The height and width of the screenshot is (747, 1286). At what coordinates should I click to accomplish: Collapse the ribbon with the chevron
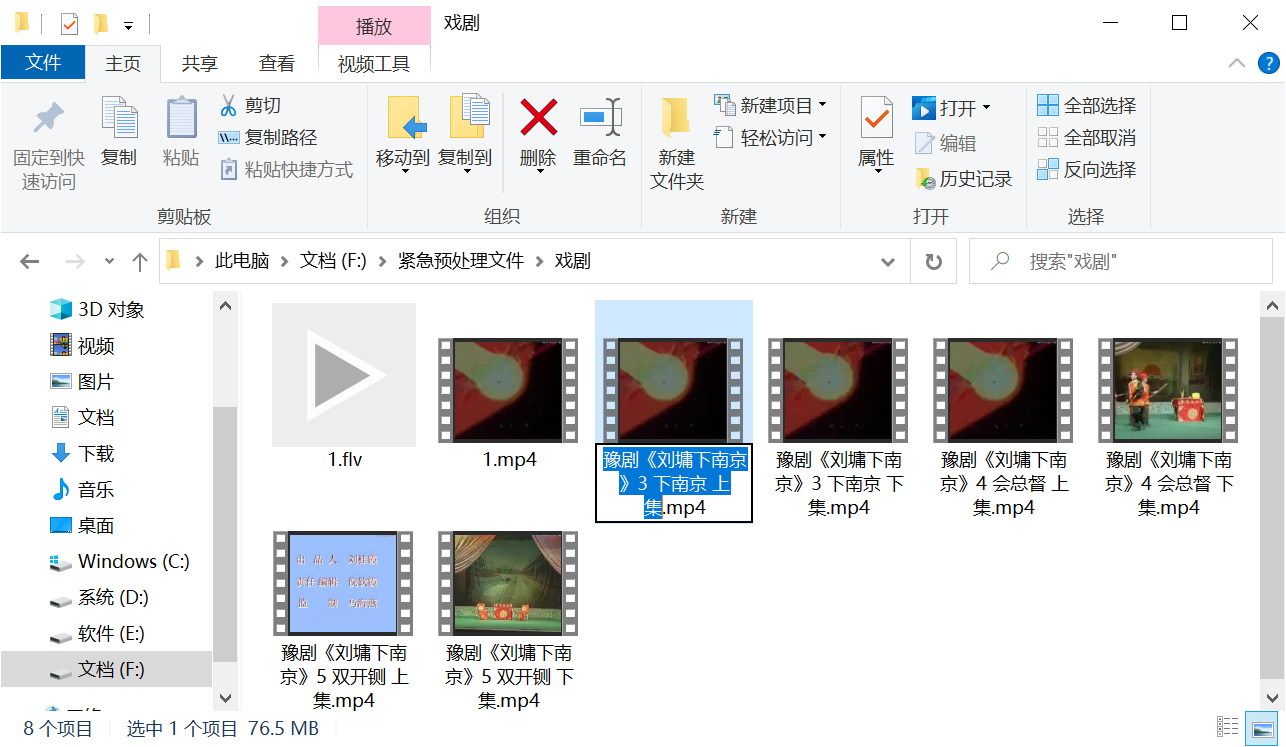[x=1237, y=63]
